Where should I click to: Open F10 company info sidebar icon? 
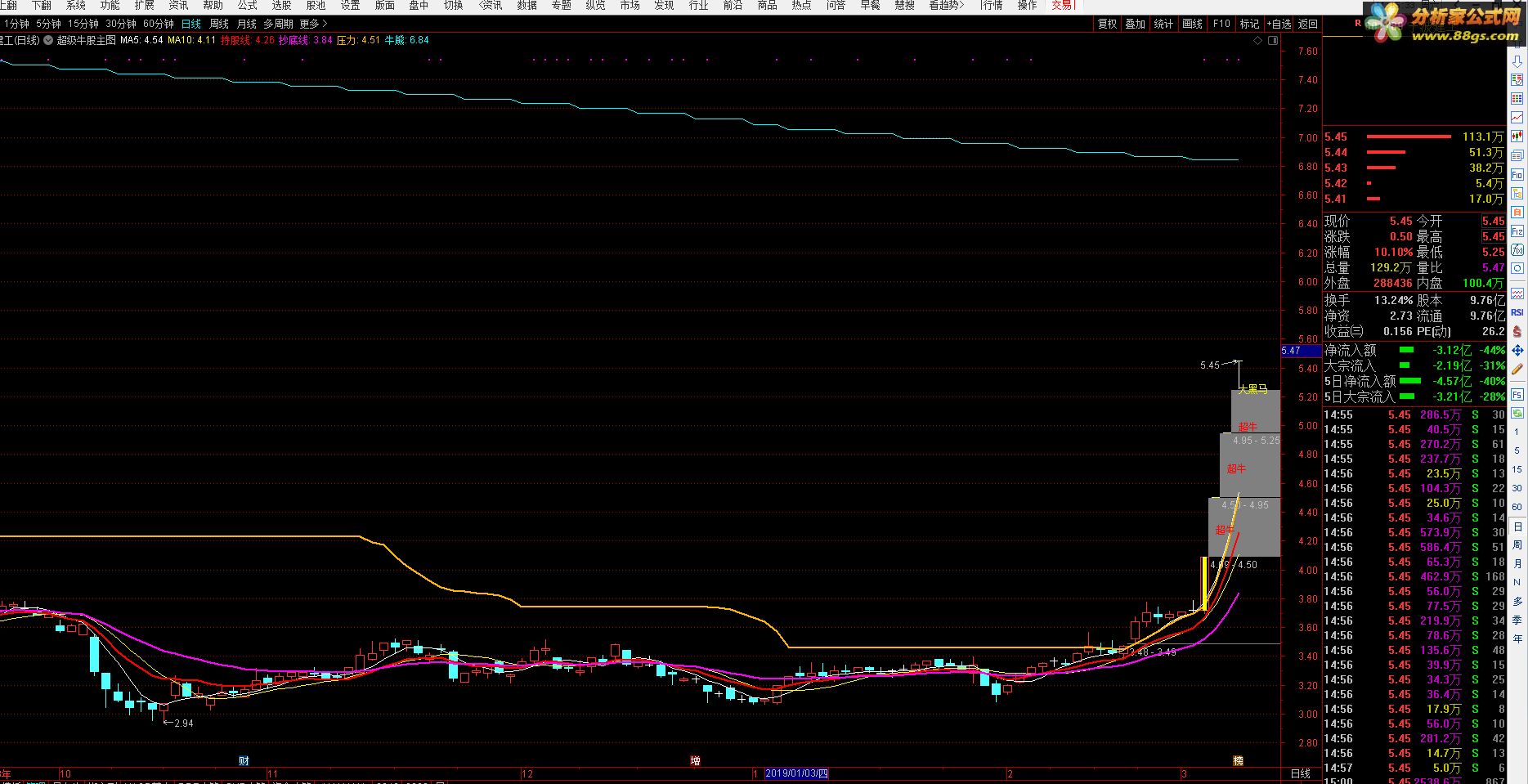[x=1517, y=175]
